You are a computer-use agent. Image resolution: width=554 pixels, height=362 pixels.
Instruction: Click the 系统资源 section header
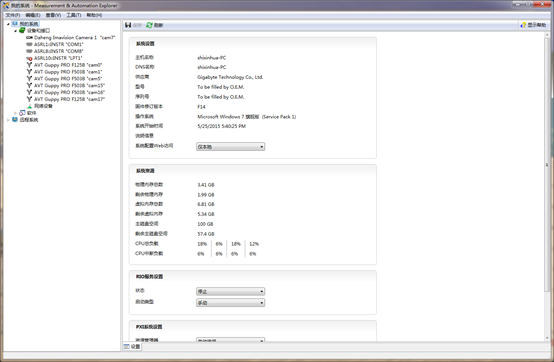[x=145, y=171]
